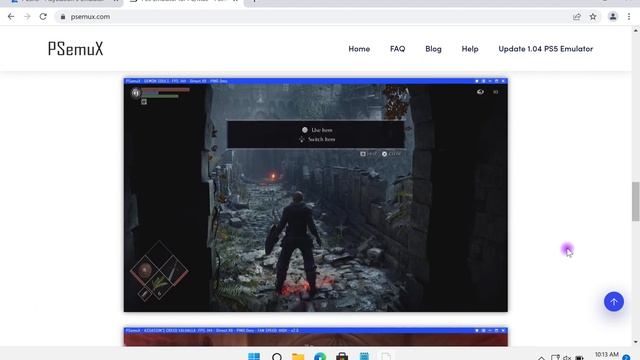Click the network icon in system tray
This screenshot has height=360, width=640.
pyautogui.click(x=555, y=358)
